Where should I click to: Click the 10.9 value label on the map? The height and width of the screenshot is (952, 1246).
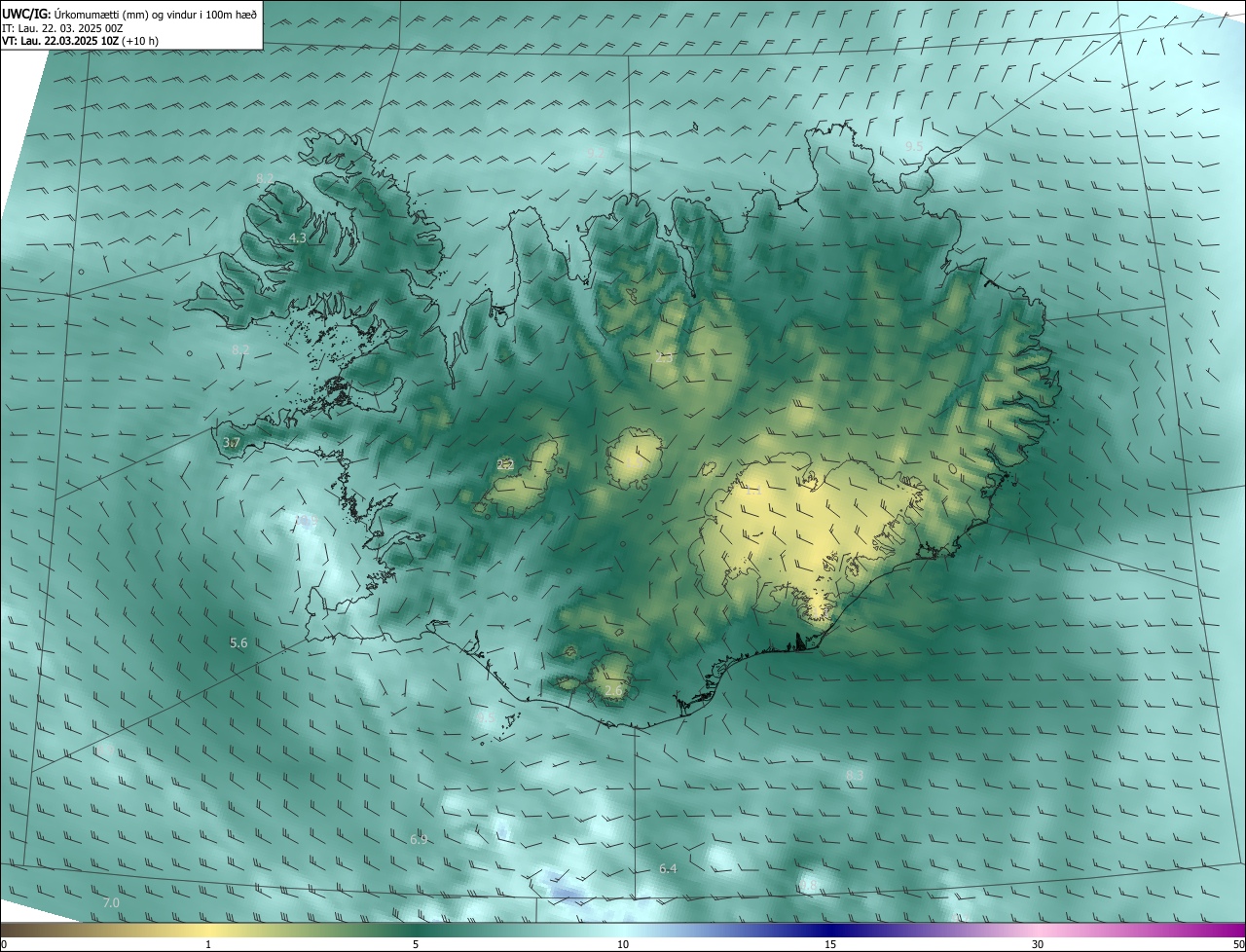point(306,522)
